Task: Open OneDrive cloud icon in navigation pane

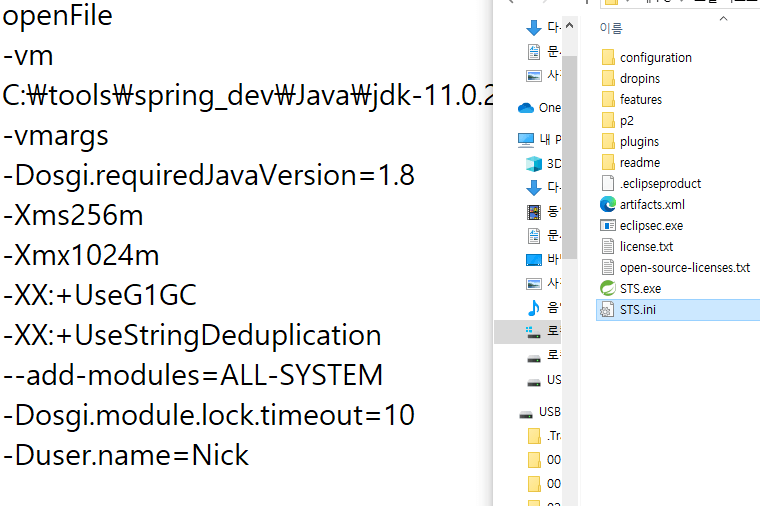Action: click(x=526, y=108)
